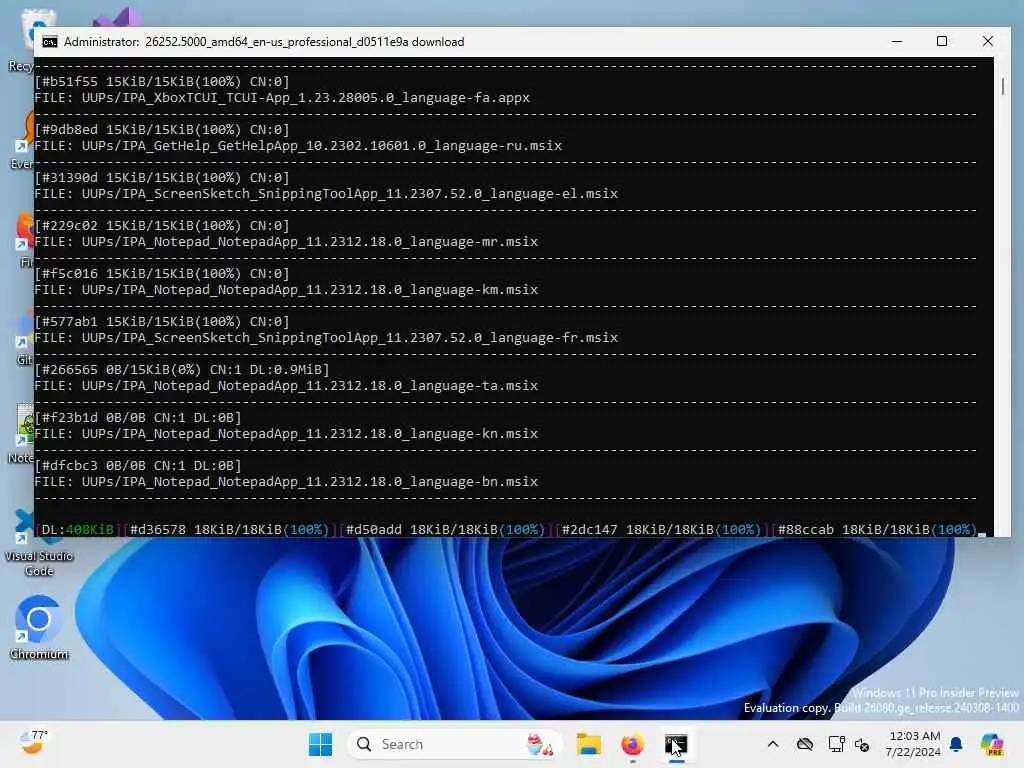Click the #9db8ed 15KiB progress line

(162, 130)
